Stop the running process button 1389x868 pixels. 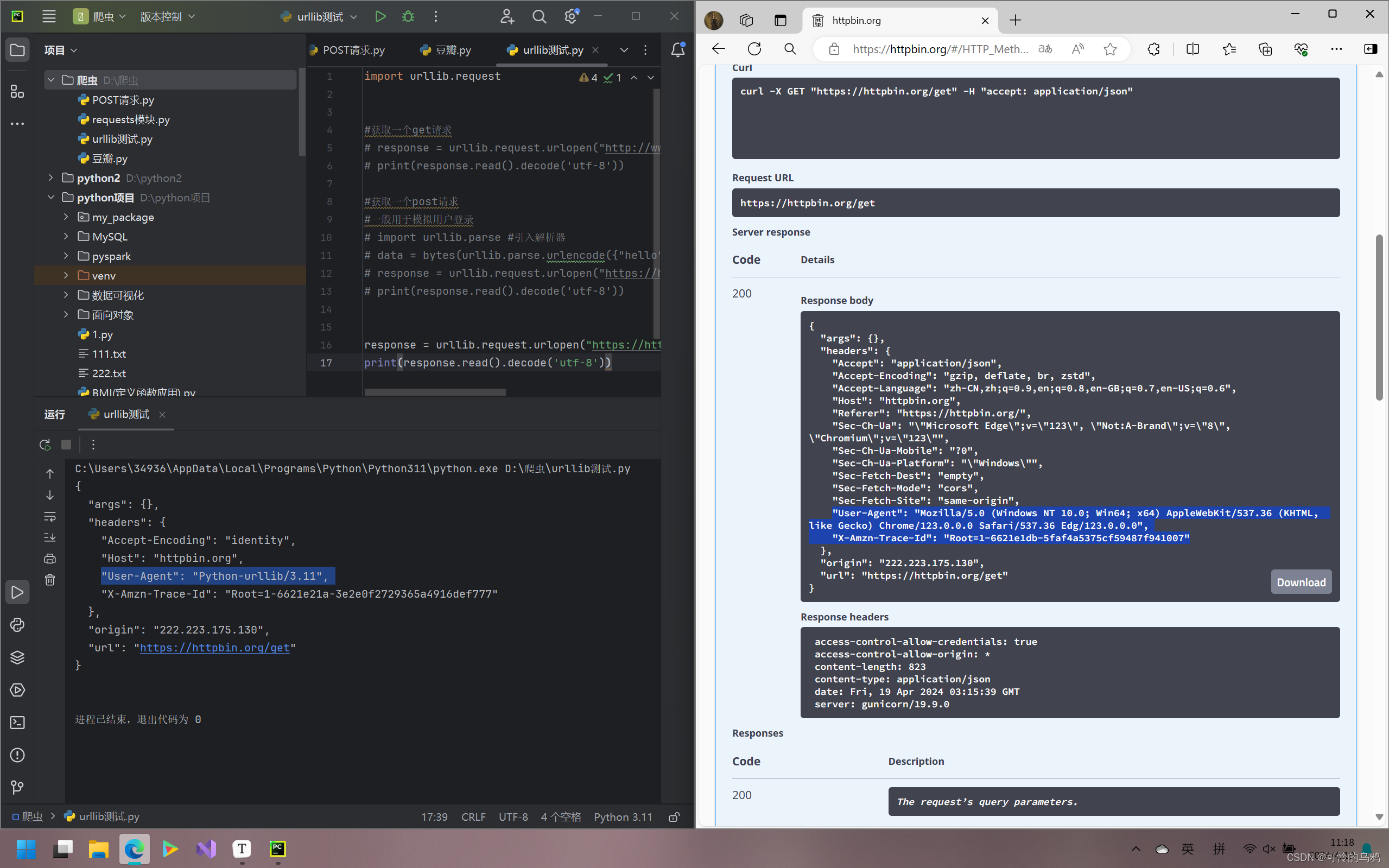coord(66,445)
